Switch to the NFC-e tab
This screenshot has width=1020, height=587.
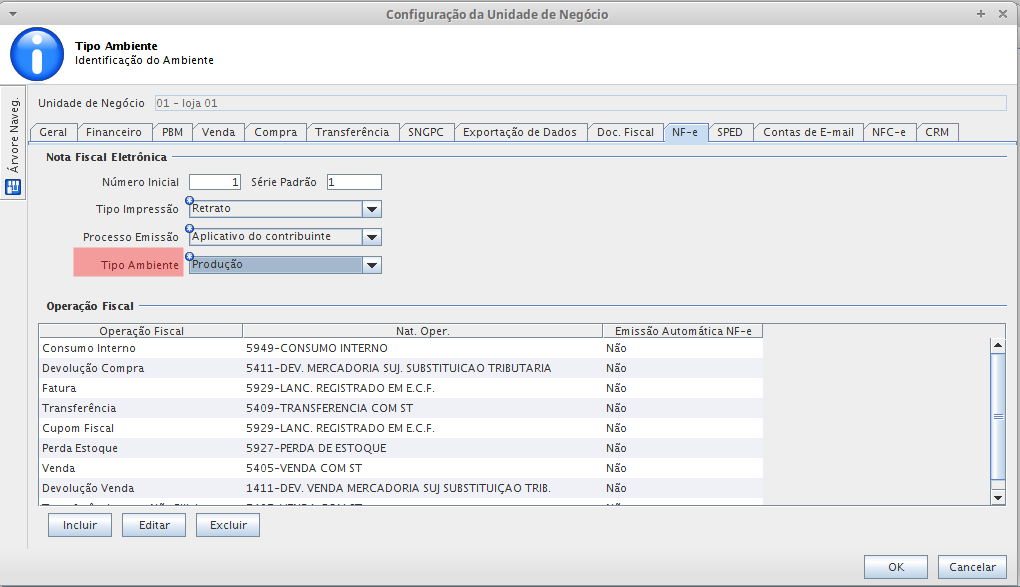coord(889,132)
